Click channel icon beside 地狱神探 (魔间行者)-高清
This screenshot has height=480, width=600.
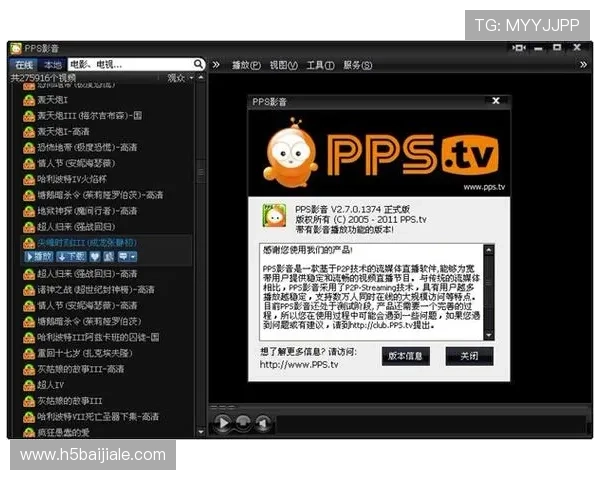[x=29, y=211]
